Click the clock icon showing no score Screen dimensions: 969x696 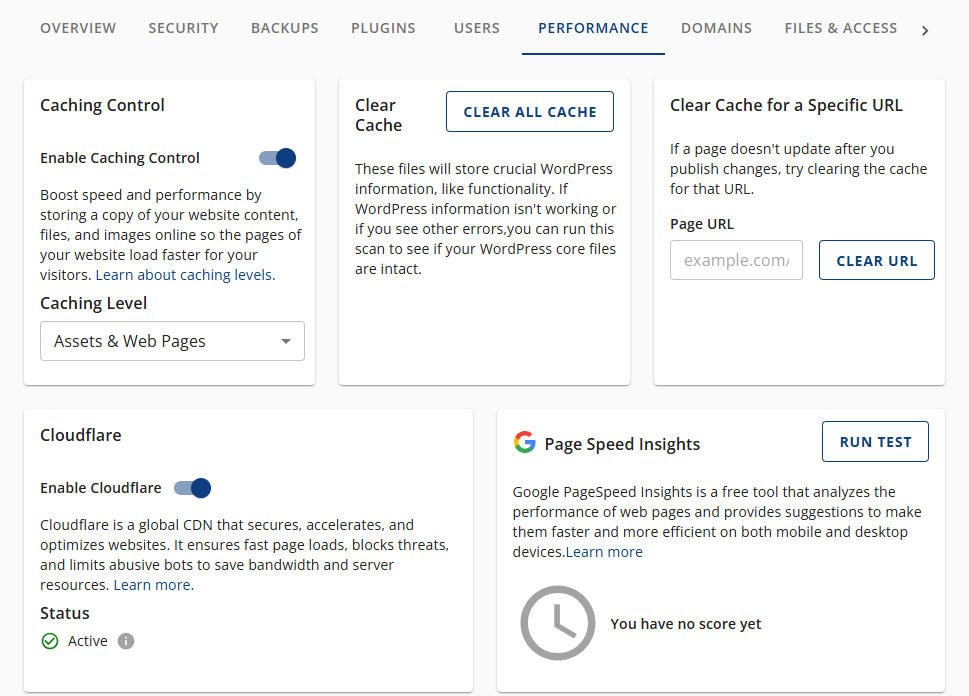[x=557, y=622]
